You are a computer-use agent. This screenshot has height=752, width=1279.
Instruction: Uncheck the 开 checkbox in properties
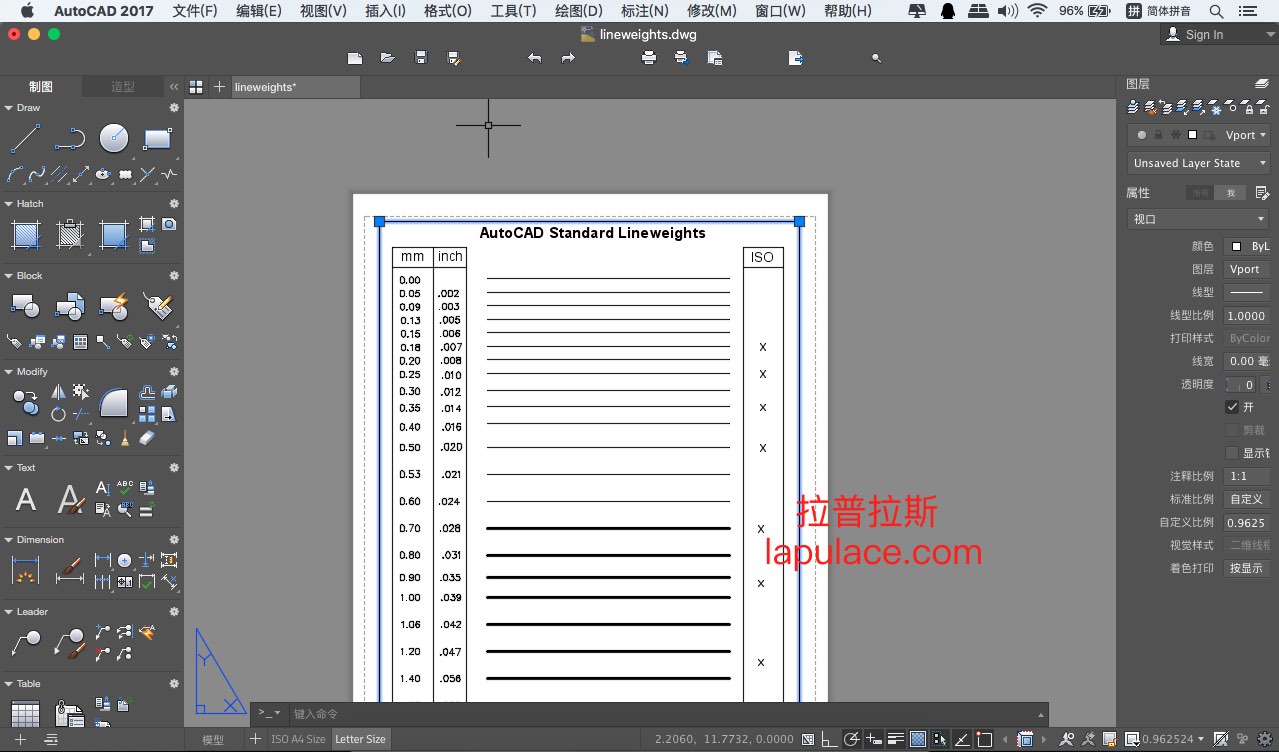click(1232, 407)
